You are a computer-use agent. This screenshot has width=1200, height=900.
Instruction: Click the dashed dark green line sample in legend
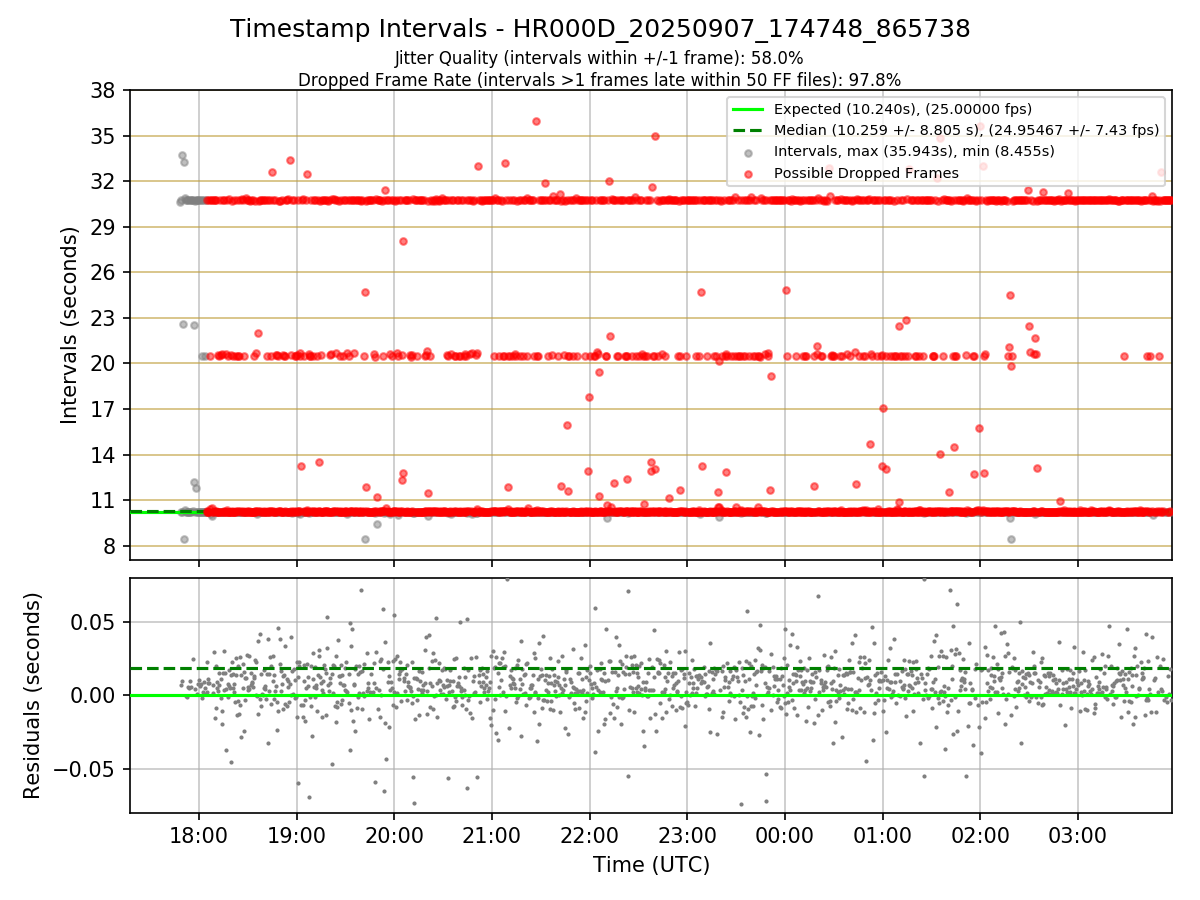[x=748, y=130]
